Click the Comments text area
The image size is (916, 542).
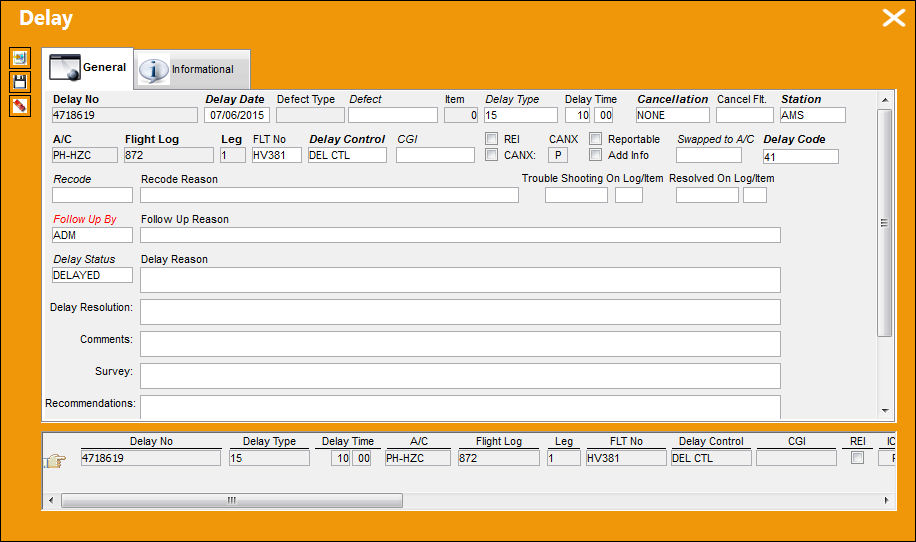pyautogui.click(x=460, y=344)
